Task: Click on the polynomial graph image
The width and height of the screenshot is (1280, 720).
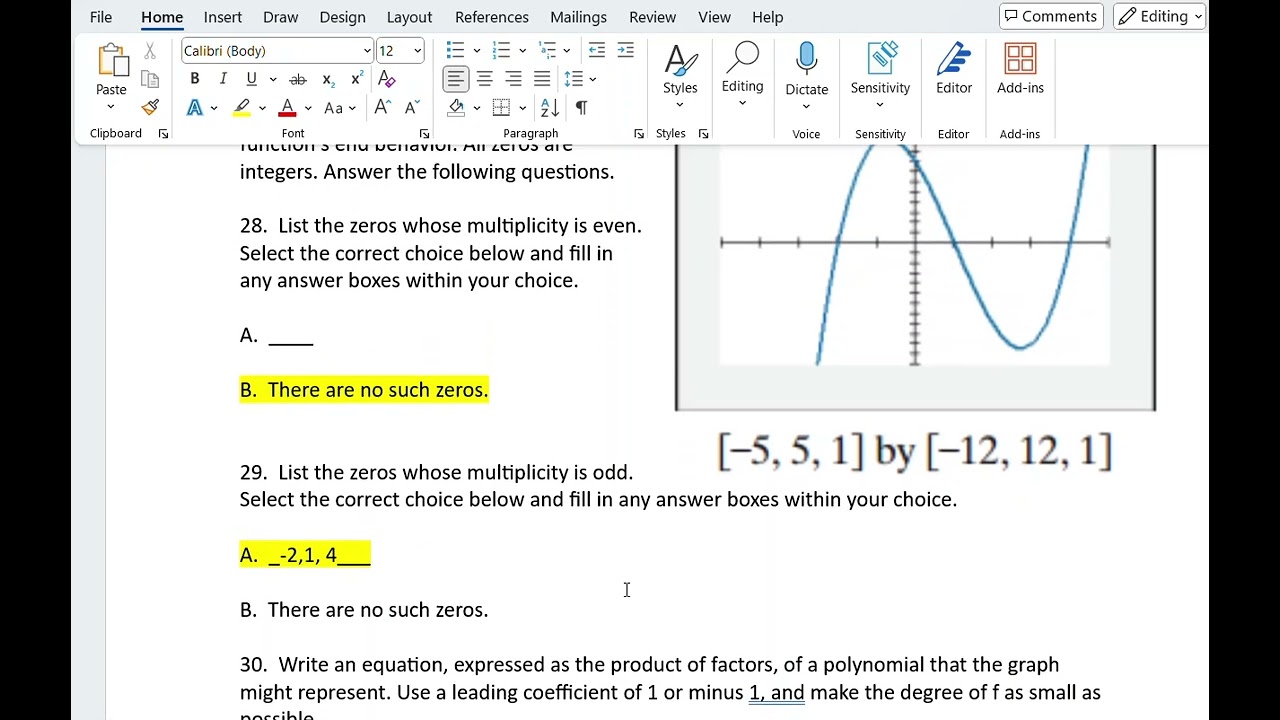Action: click(x=915, y=277)
